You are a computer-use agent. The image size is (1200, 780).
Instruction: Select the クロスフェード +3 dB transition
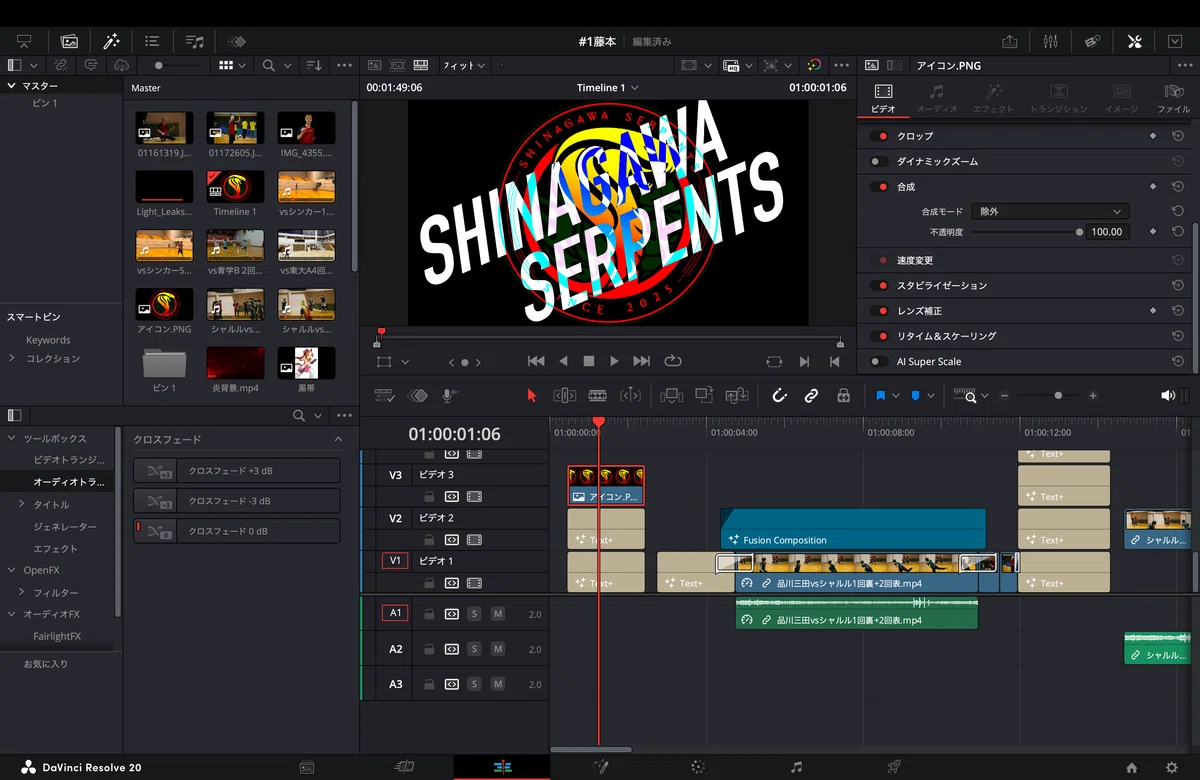point(237,471)
